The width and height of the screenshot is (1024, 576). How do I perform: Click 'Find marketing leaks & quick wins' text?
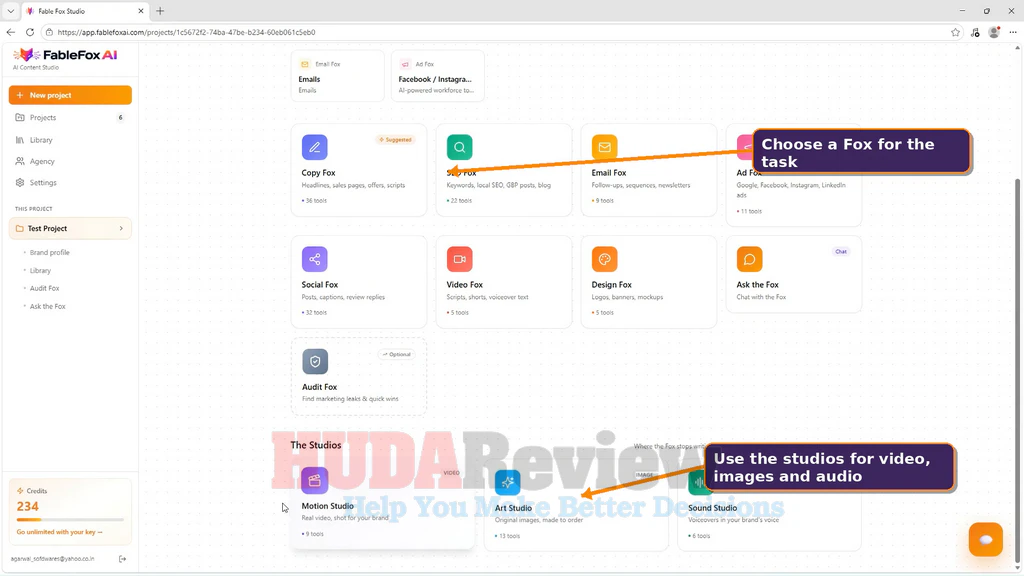(x=350, y=399)
